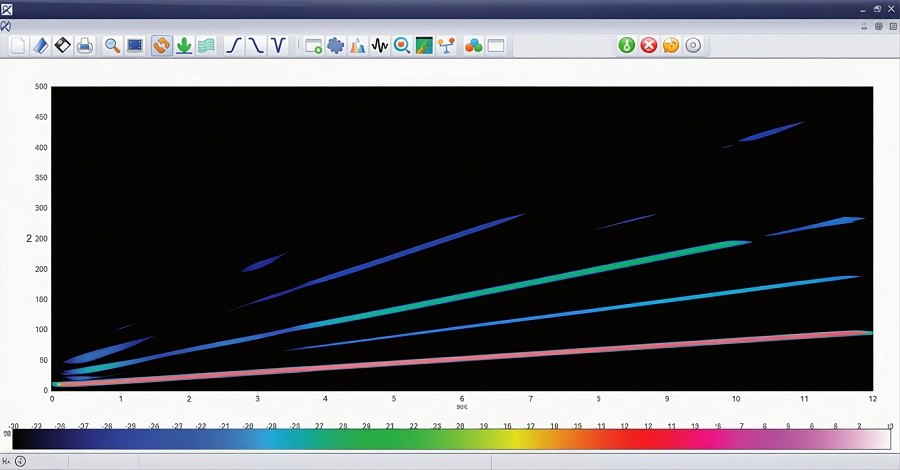Open the blue gear settings icon
The height and width of the screenshot is (470, 900).
336,45
